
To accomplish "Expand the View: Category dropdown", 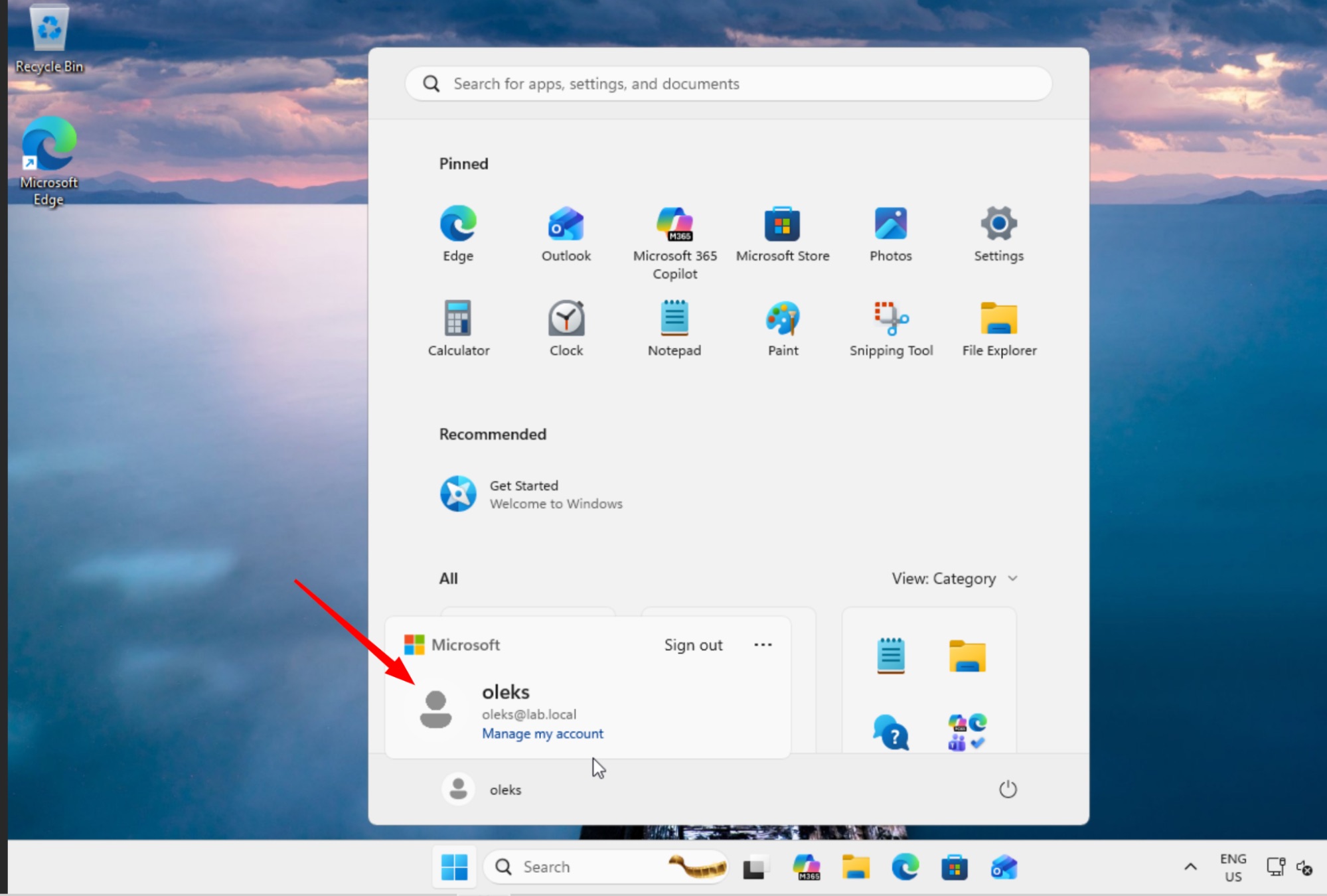I will point(954,579).
